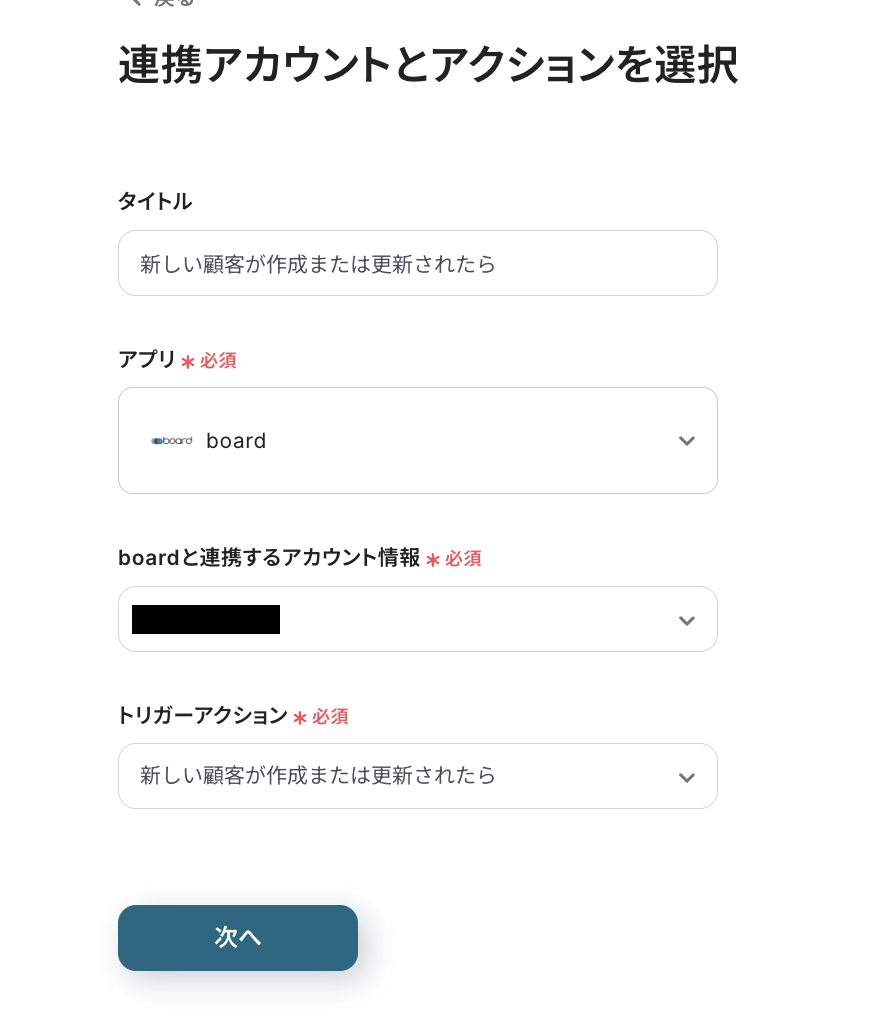
Task: Expand the account info dropdown chevron
Action: [x=686, y=620]
